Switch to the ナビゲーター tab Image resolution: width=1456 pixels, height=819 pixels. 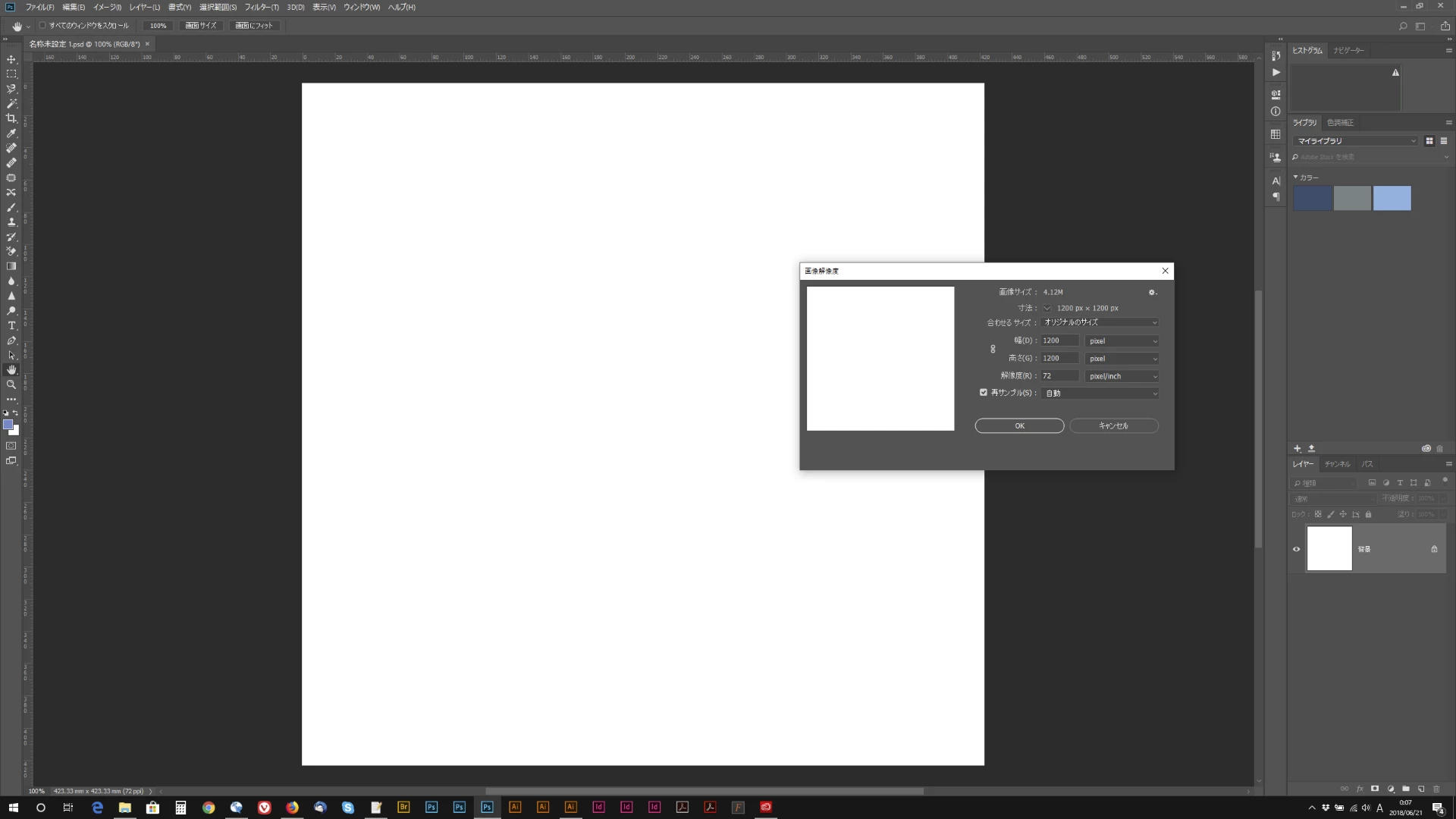[1348, 51]
